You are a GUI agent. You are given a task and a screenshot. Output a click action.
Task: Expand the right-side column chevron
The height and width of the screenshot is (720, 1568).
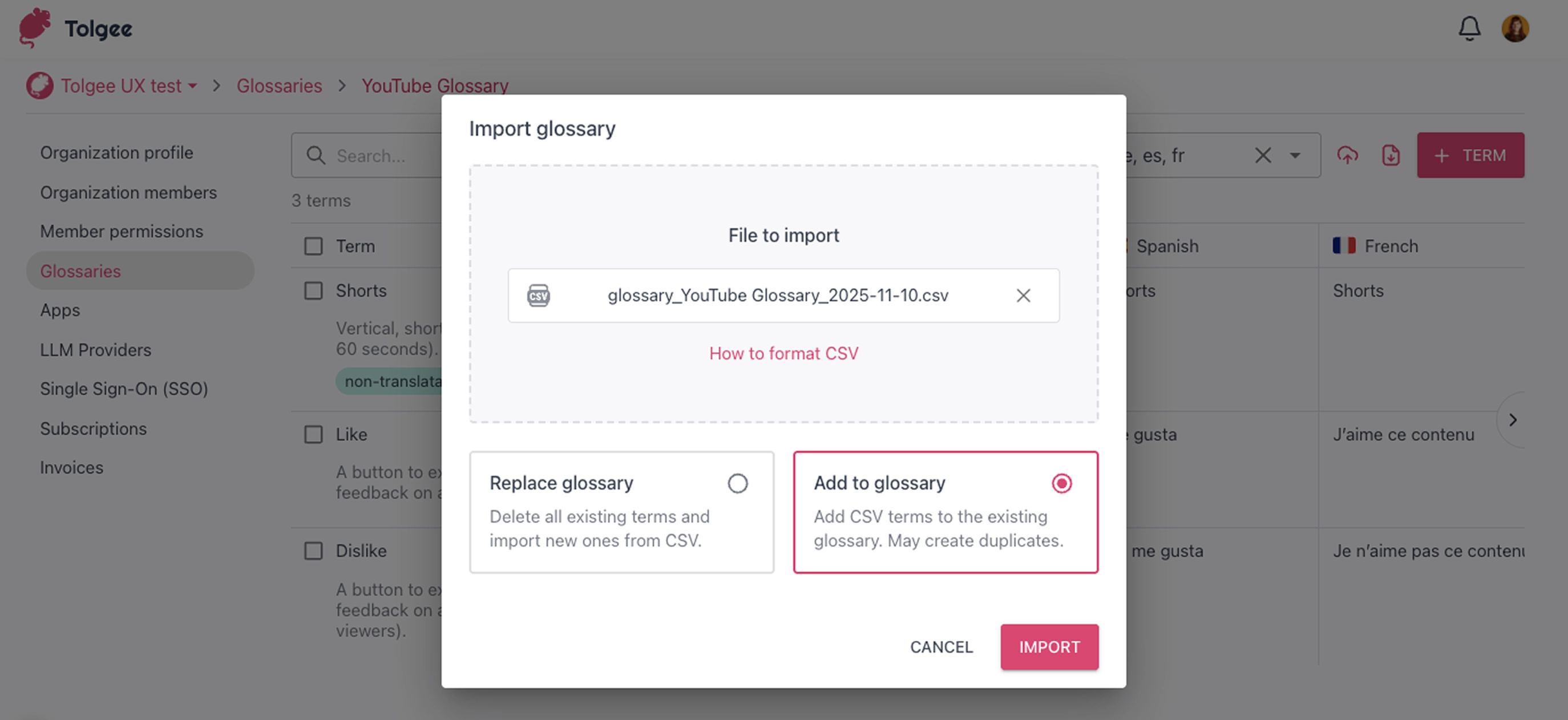pos(1513,420)
